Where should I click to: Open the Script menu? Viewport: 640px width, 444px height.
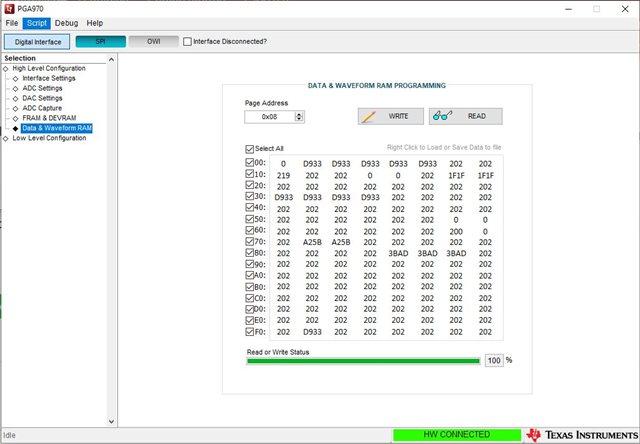click(37, 23)
